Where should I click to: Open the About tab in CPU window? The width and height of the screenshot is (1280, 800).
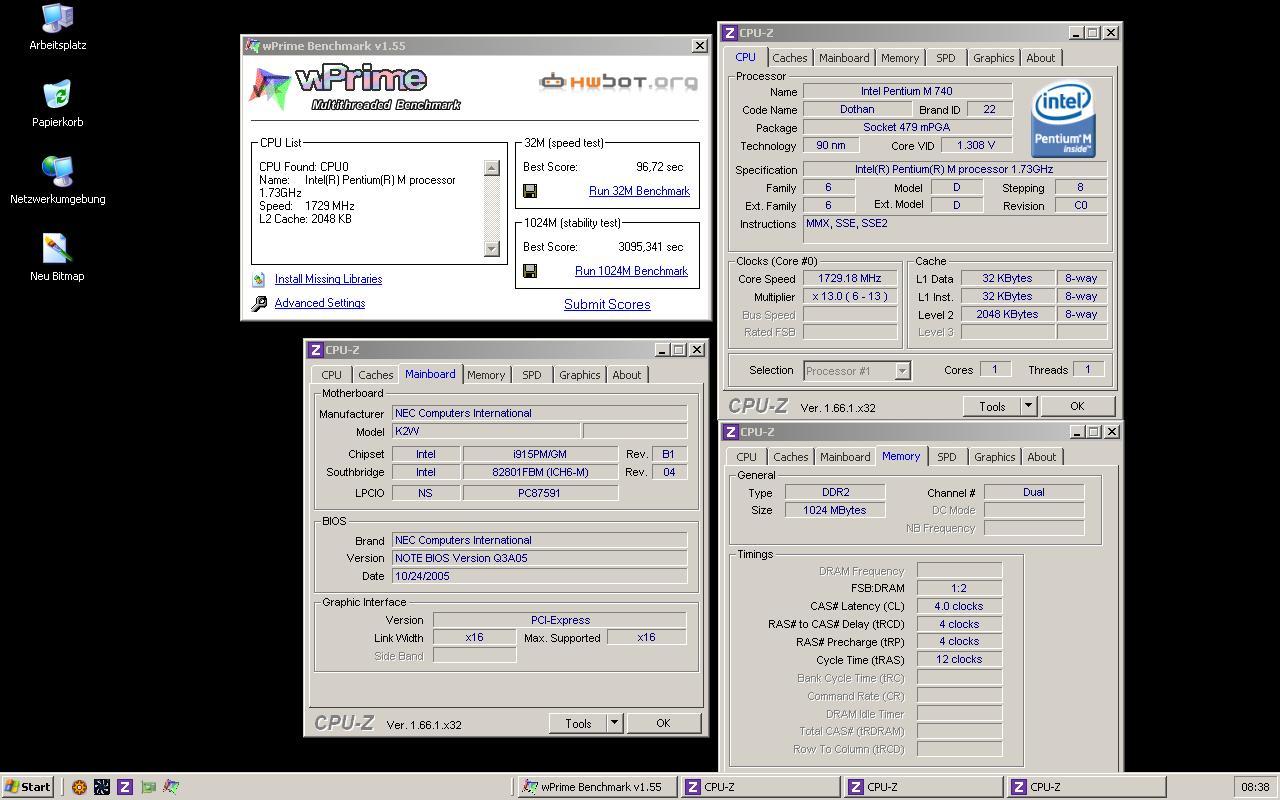[1040, 58]
